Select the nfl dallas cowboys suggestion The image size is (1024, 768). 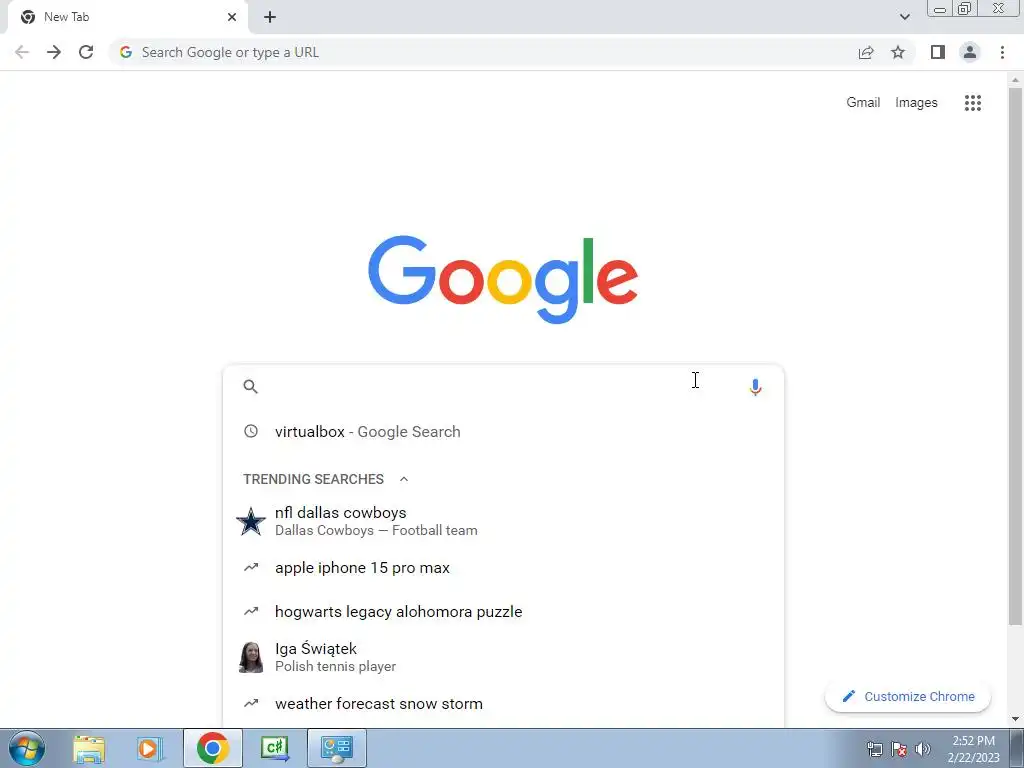point(503,521)
